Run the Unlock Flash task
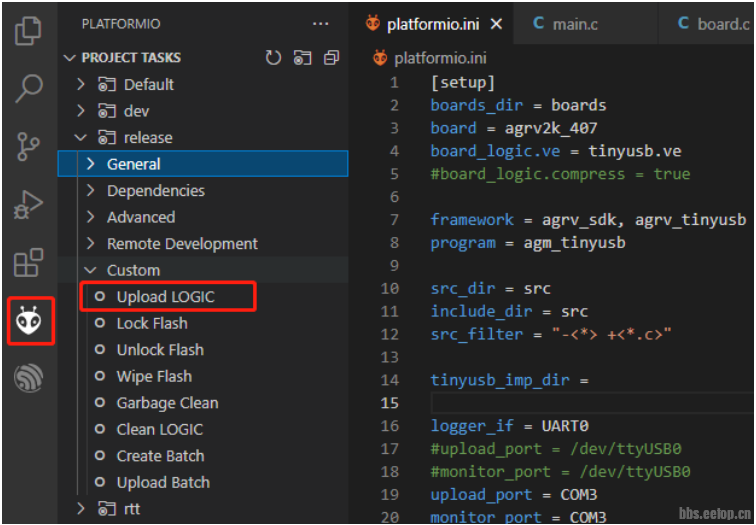Image resolution: width=756 pixels, height=525 pixels. pyautogui.click(x=160, y=350)
